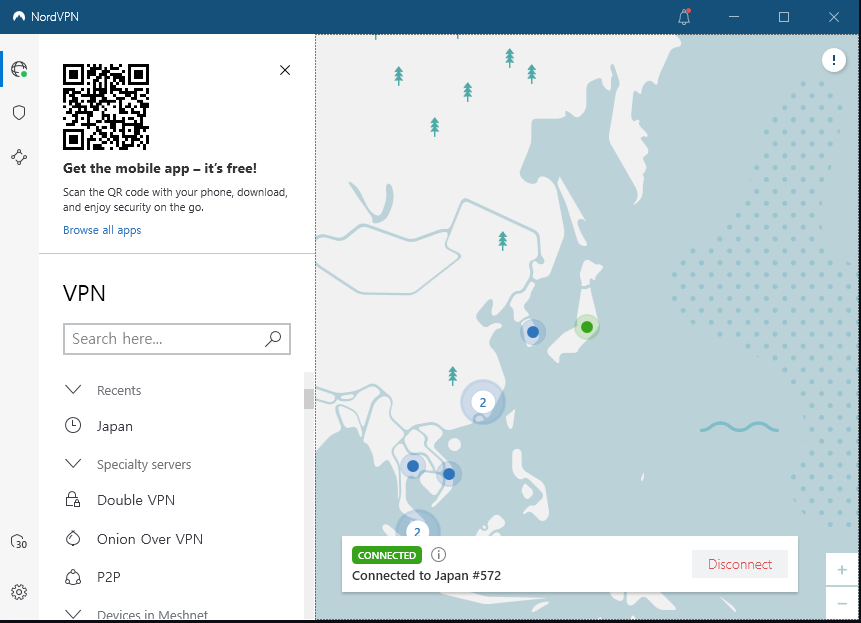
Task: Click the server list scrollbar thumb
Action: (x=309, y=399)
